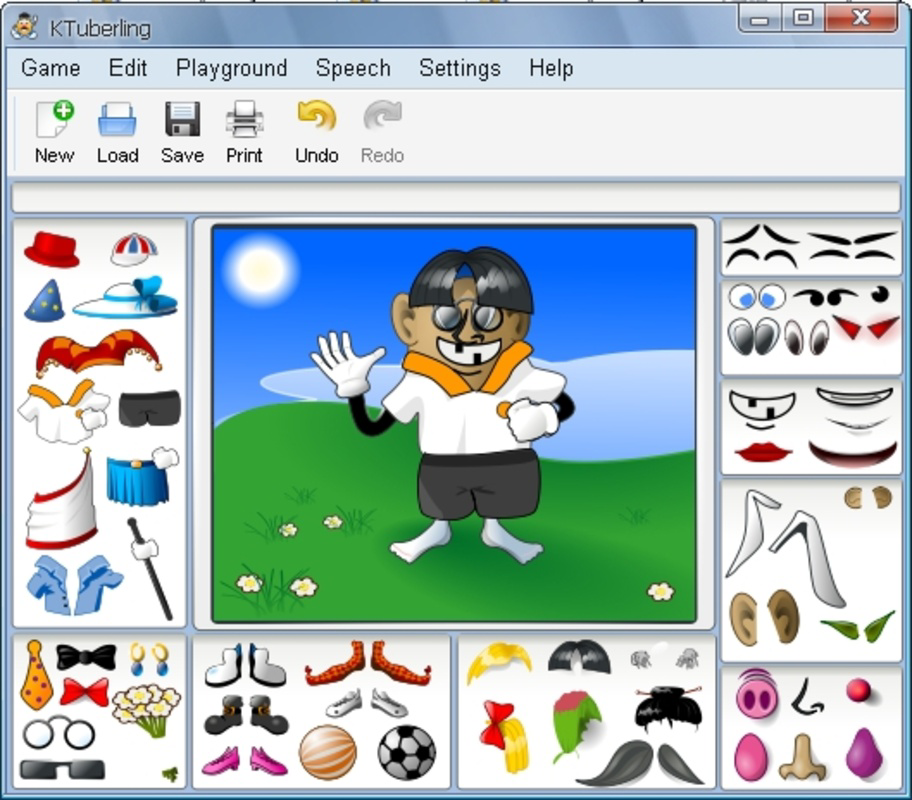Pick the toothy grin mouth
912x800 pixels.
pyautogui.click(x=763, y=408)
